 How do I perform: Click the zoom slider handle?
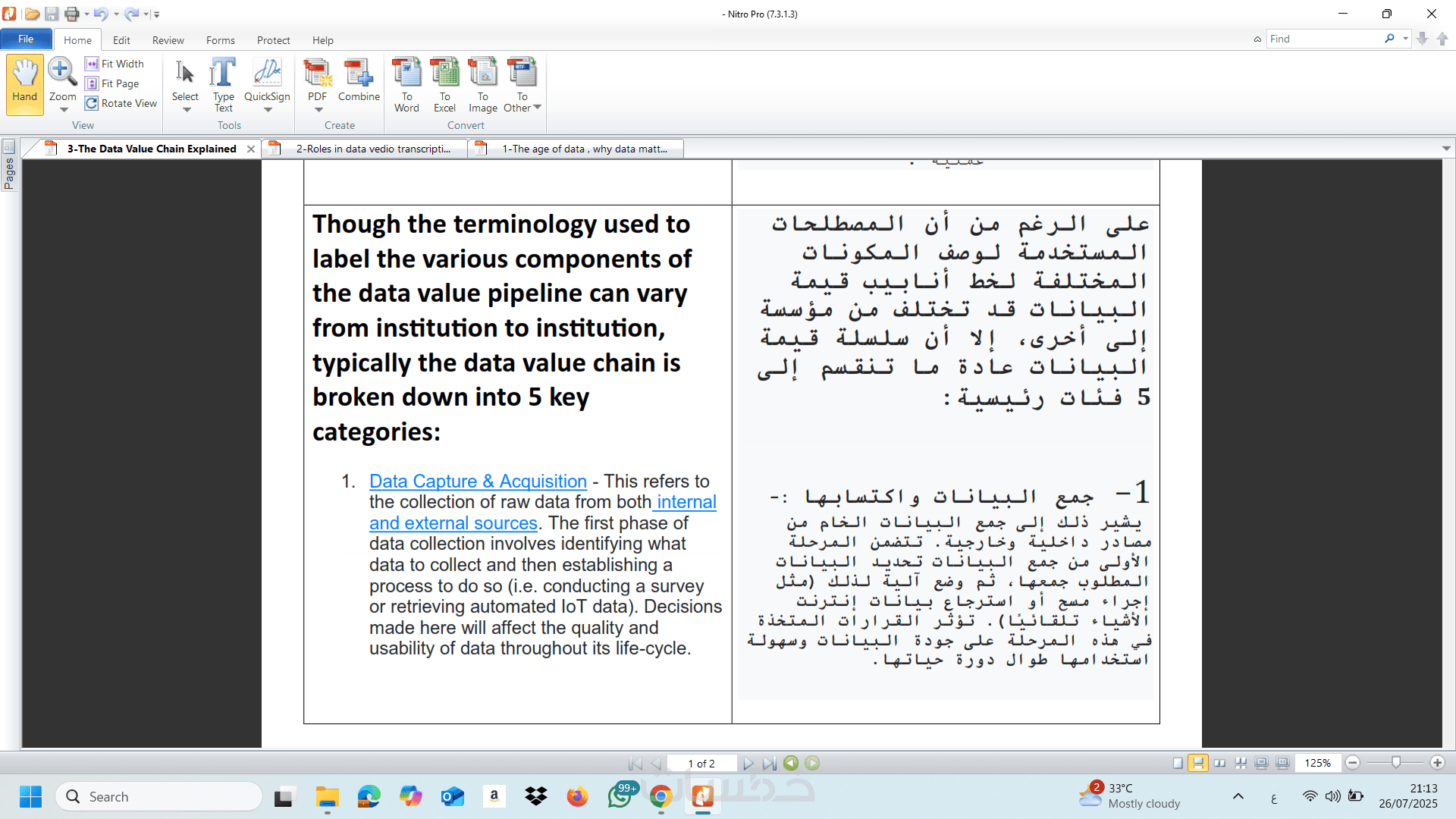click(x=1395, y=761)
